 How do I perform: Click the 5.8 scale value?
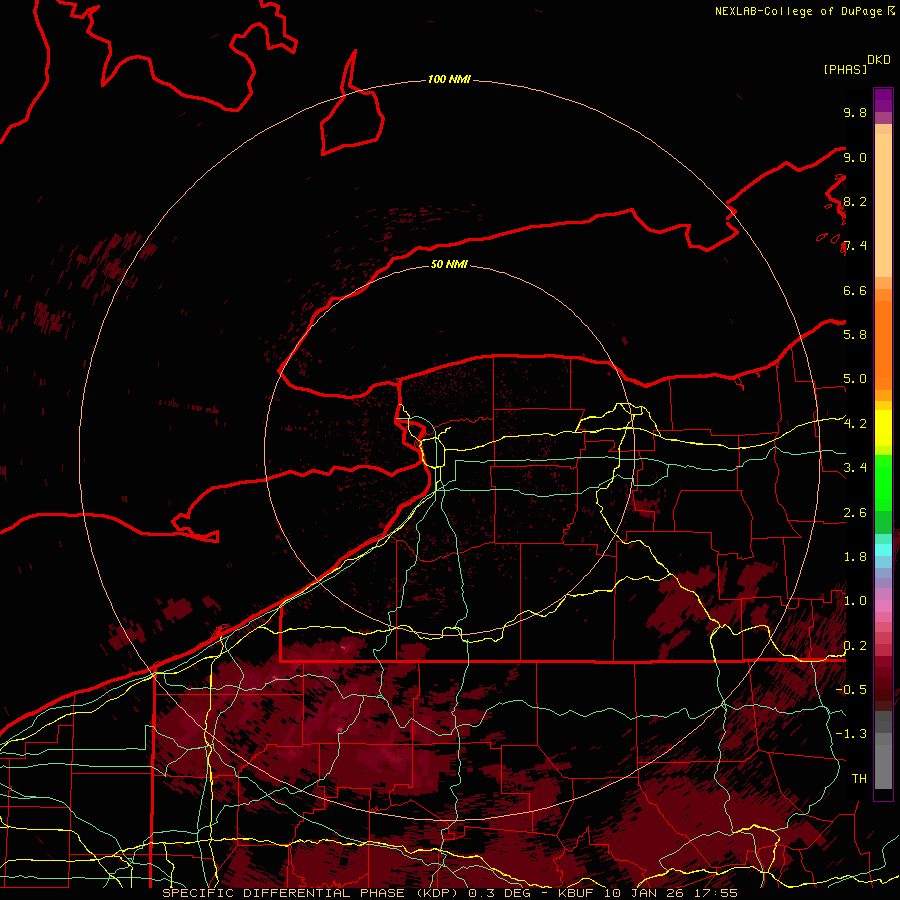[855, 335]
